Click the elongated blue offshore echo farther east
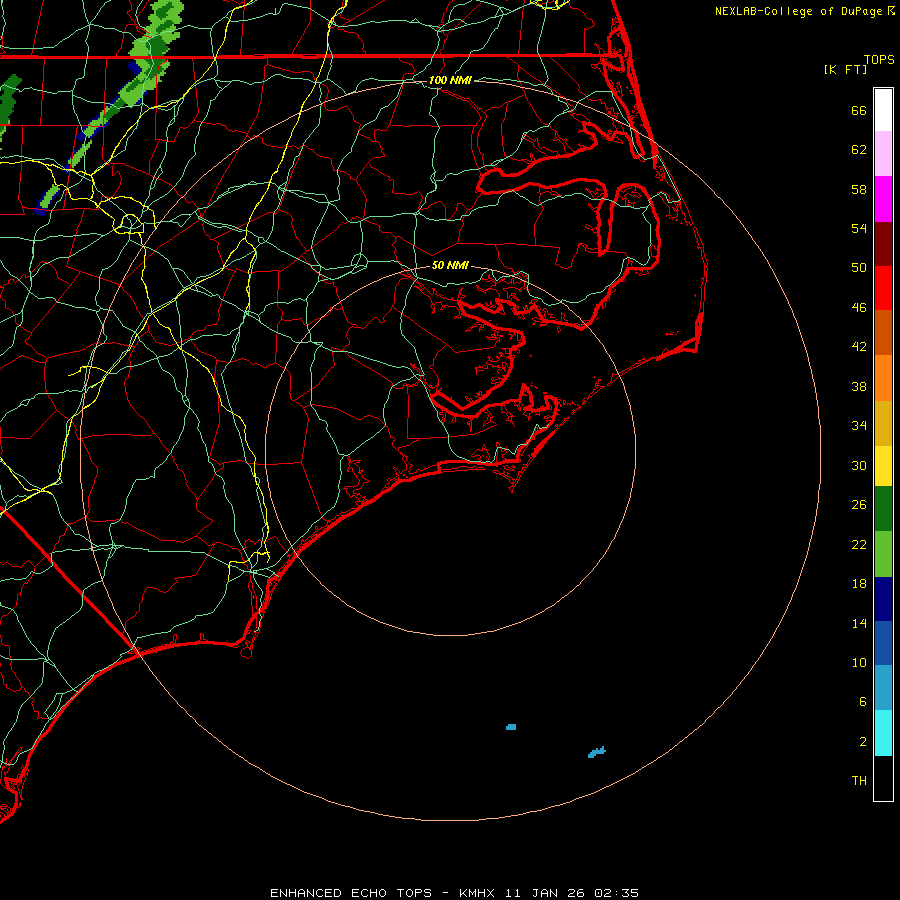 (596, 752)
